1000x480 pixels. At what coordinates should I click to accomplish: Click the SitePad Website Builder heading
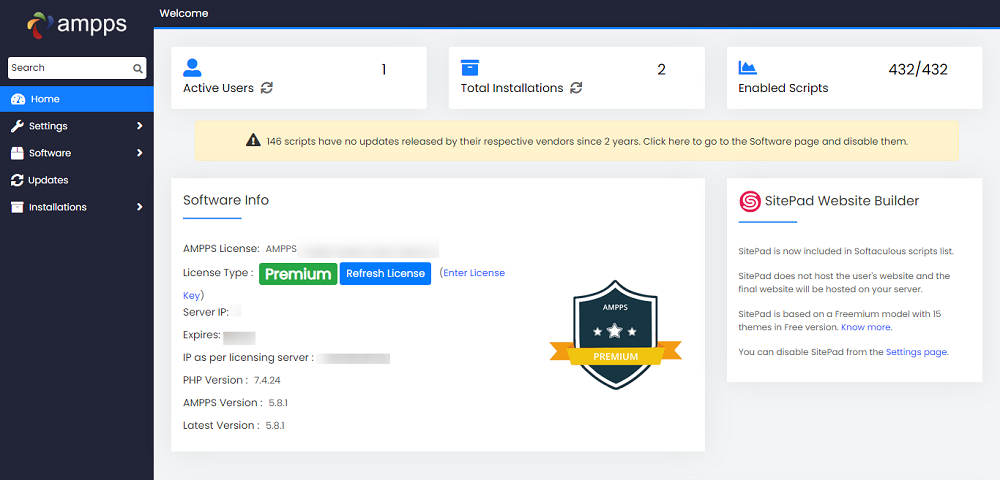point(842,201)
